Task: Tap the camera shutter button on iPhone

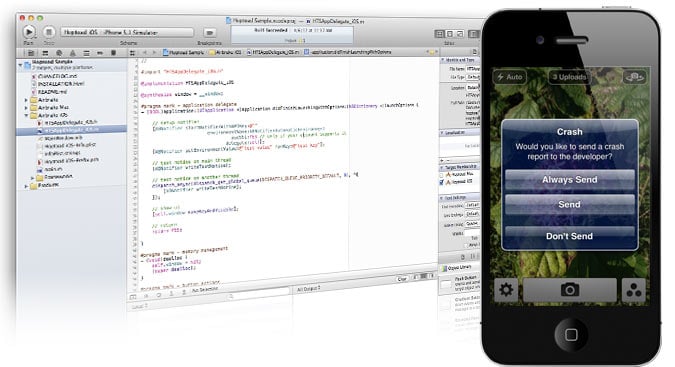Action: click(569, 290)
